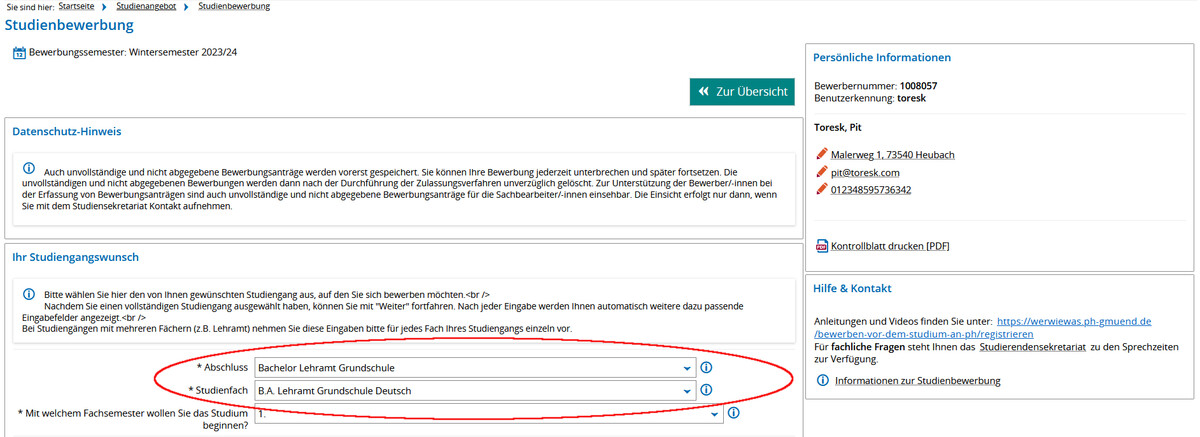Click the pencil icon beside the phone number

[x=821, y=189]
